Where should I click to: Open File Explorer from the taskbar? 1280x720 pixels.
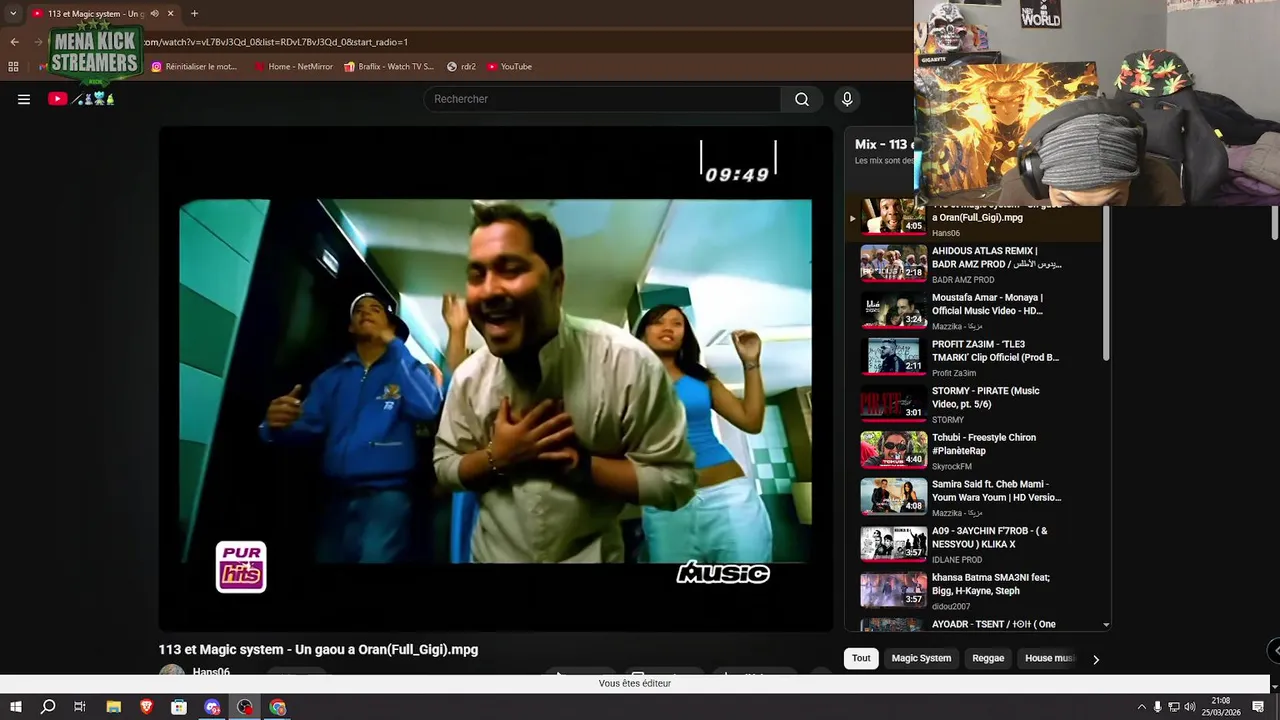point(114,707)
